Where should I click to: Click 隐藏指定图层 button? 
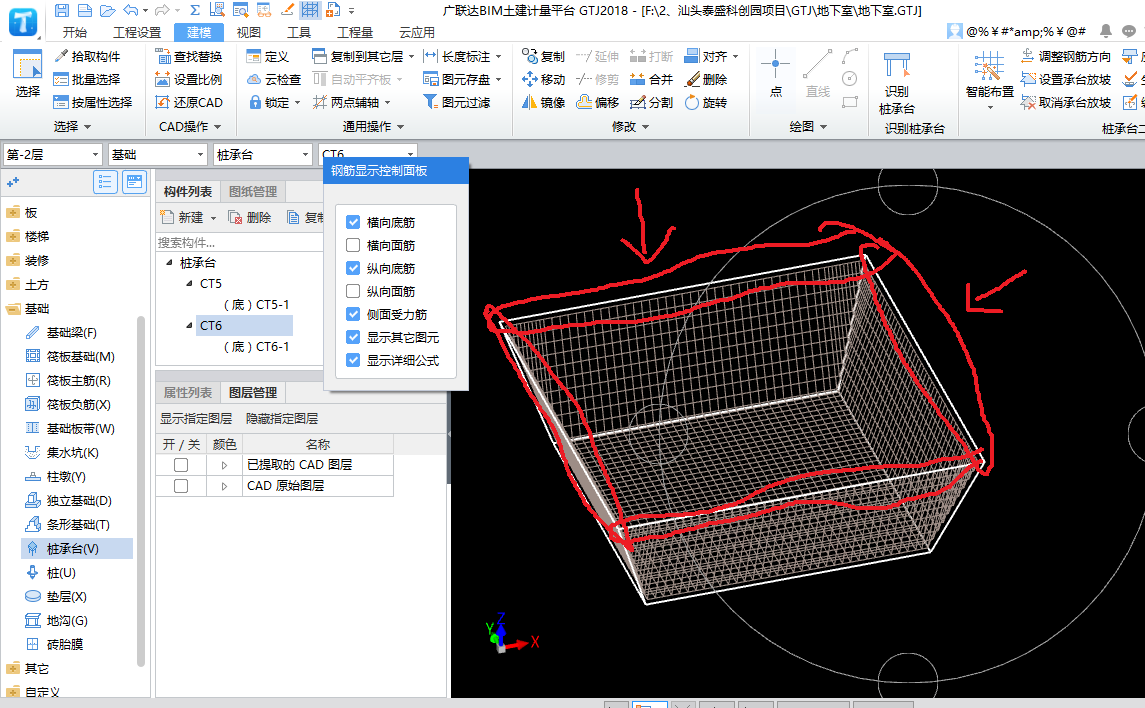282,418
